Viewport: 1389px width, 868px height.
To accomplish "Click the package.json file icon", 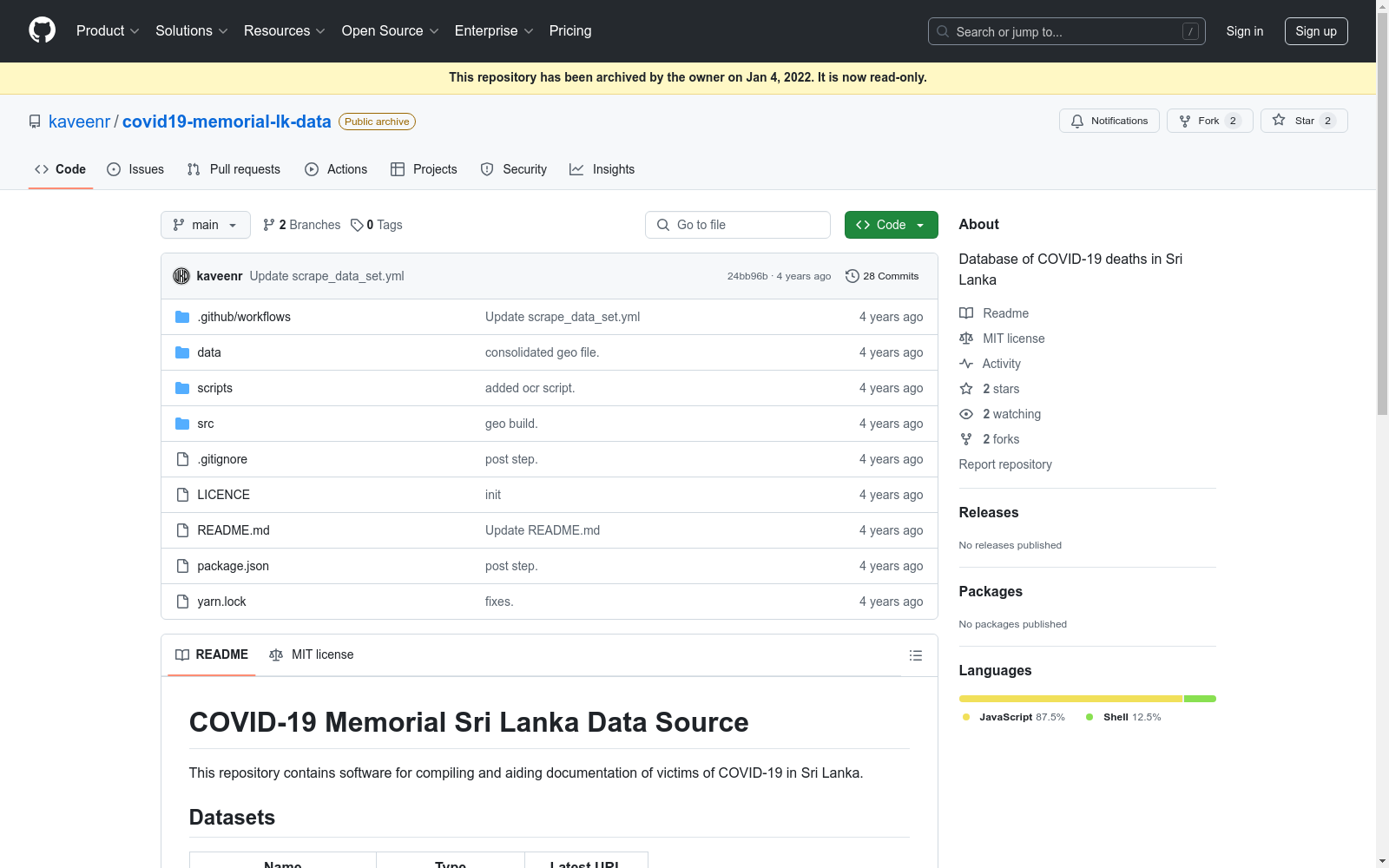I will (182, 566).
